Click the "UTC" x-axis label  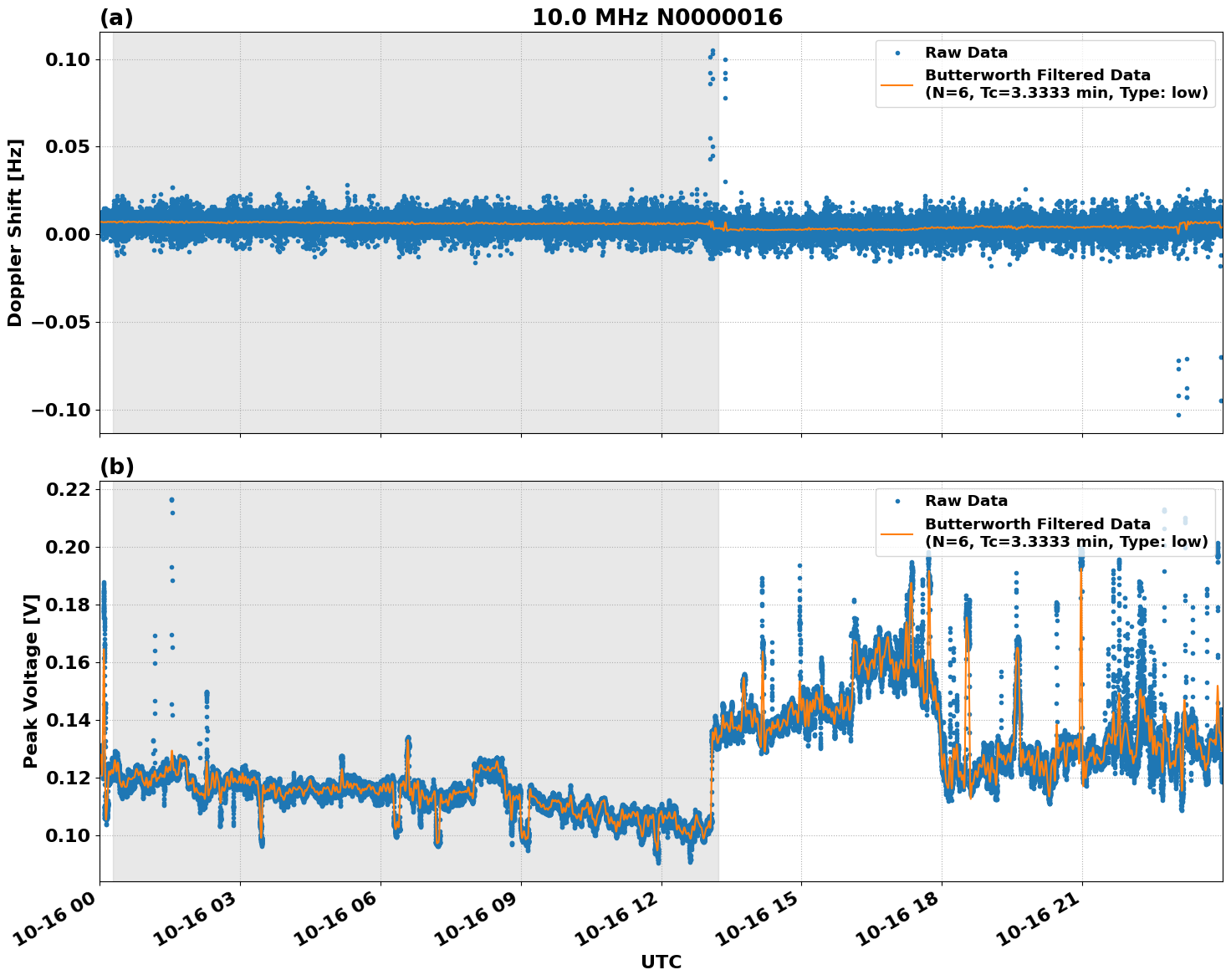(x=661, y=962)
